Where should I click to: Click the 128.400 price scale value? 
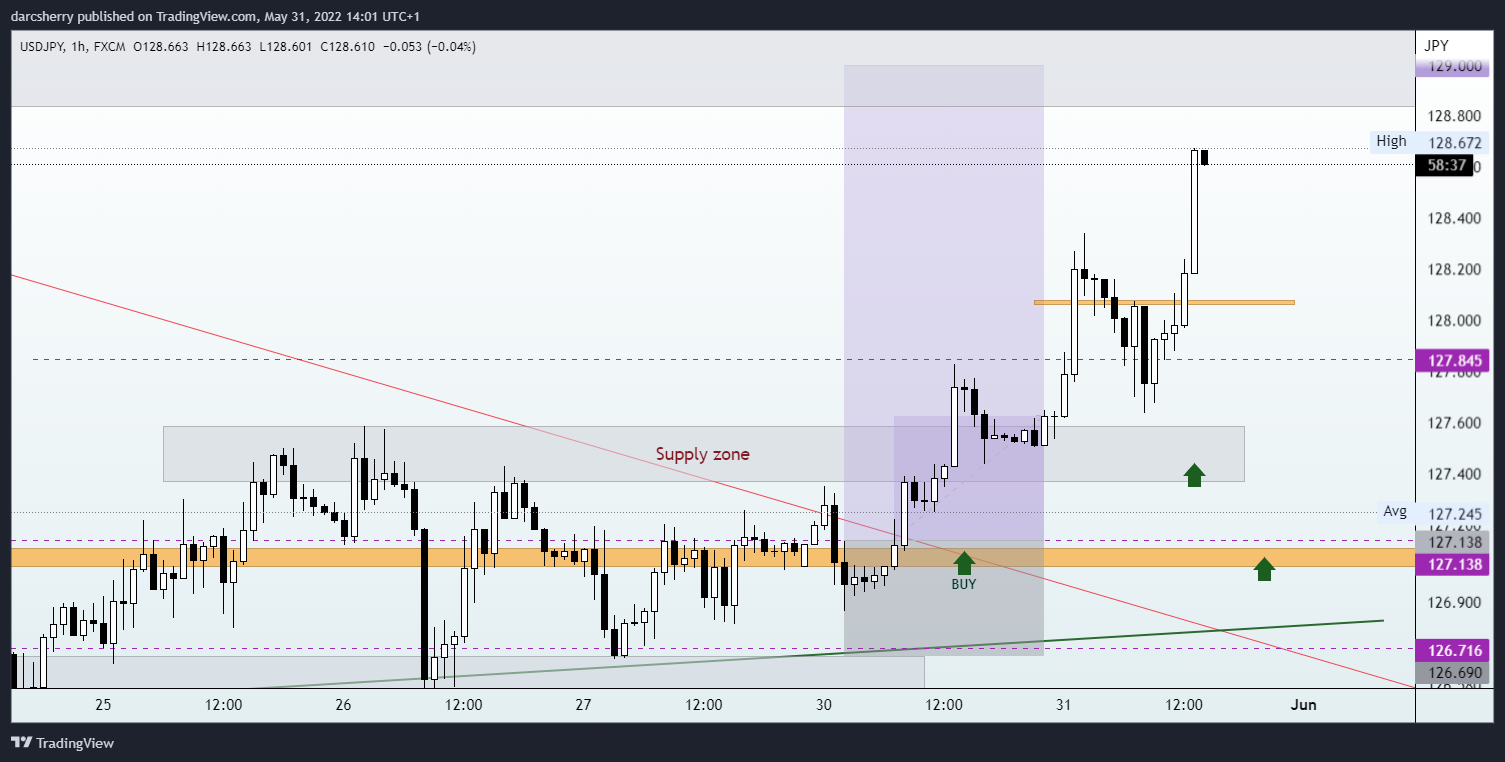(1453, 218)
